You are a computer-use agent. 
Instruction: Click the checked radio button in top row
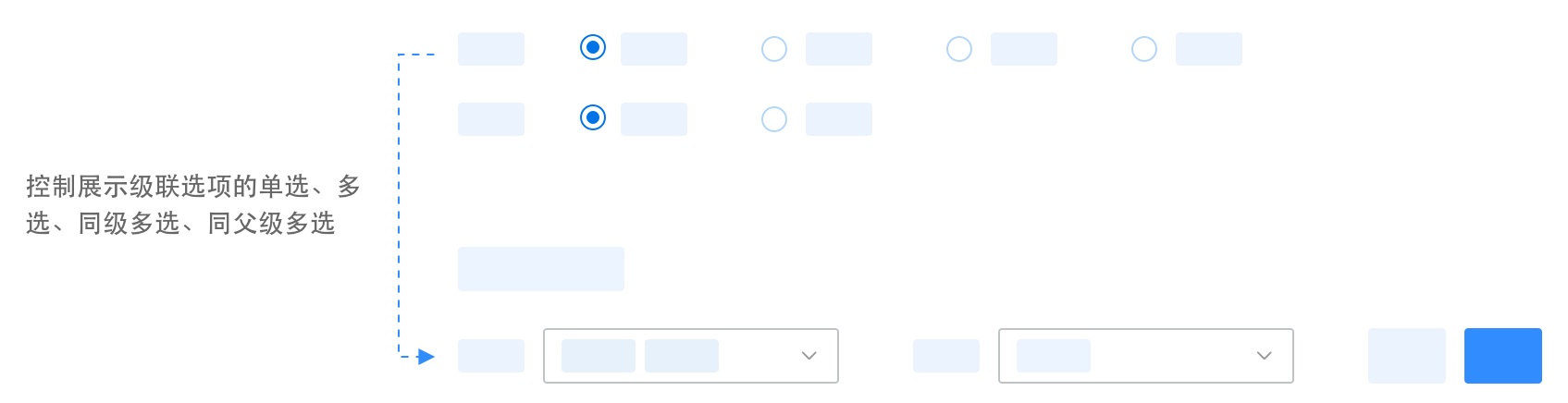(x=593, y=47)
